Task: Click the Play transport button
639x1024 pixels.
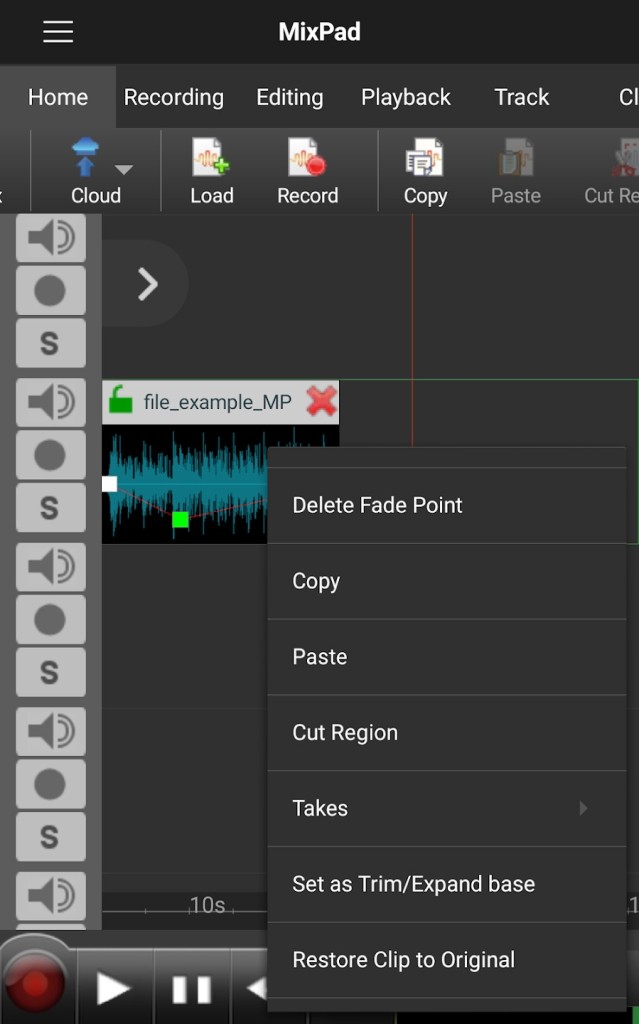Action: (x=113, y=988)
